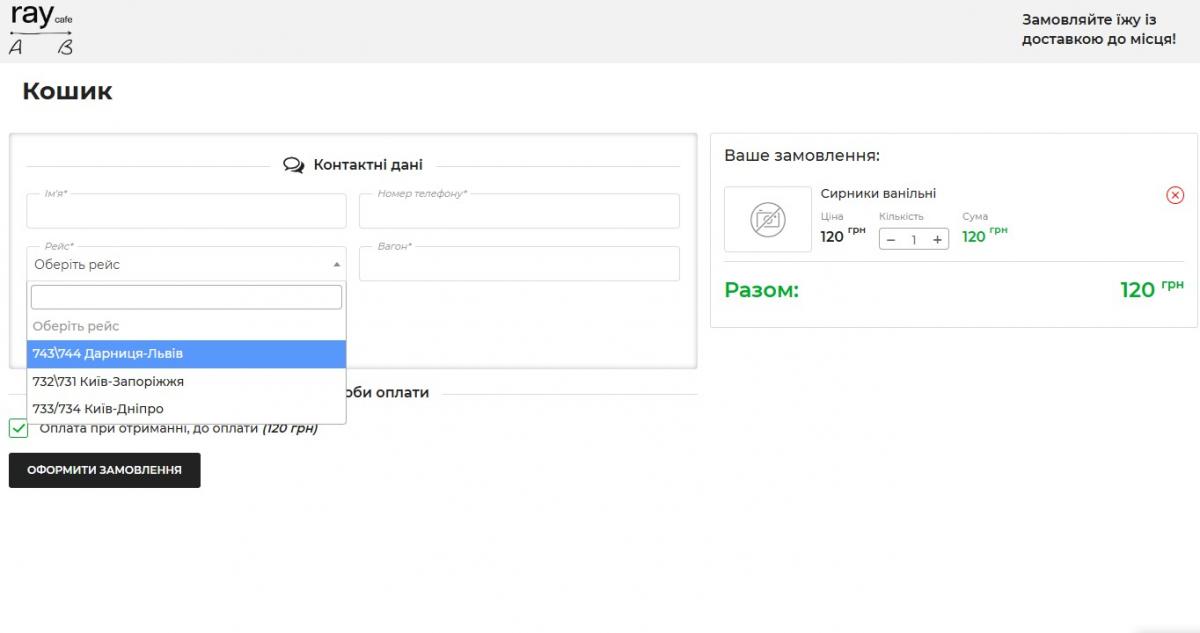The height and width of the screenshot is (633, 1200).
Task: Click the quantity value field
Action: 913,240
